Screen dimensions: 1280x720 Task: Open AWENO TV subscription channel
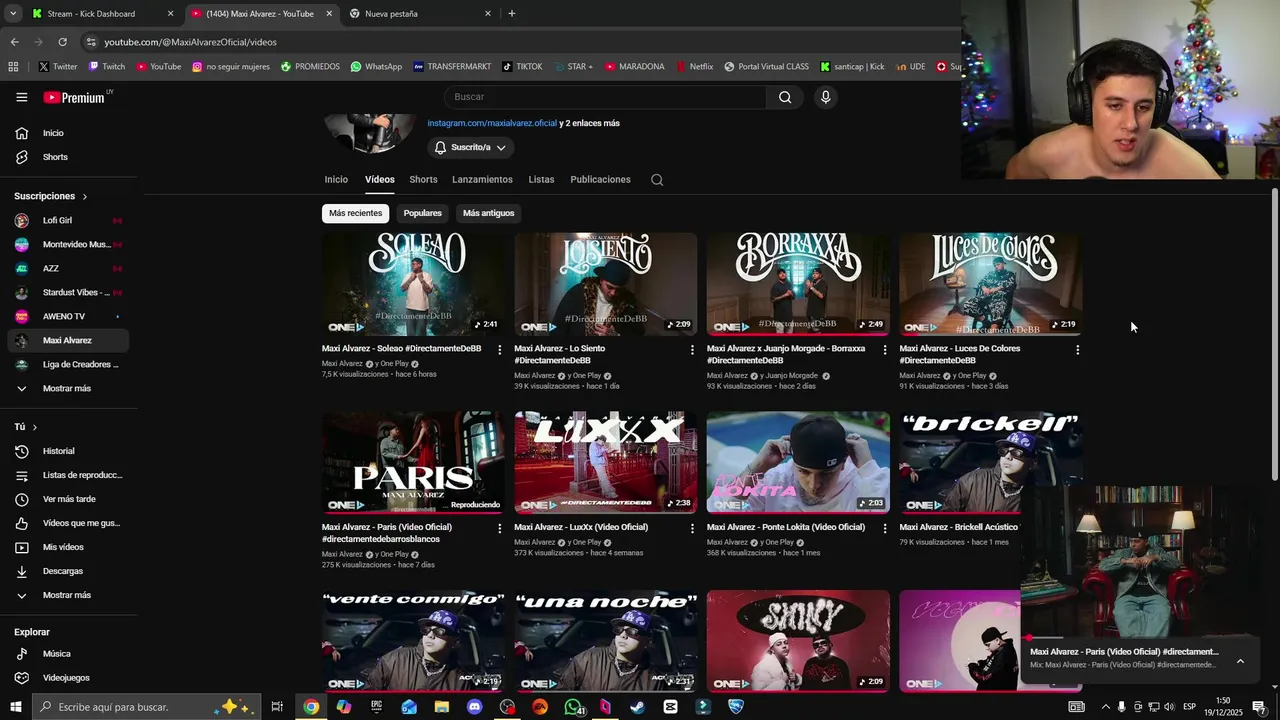(68, 316)
